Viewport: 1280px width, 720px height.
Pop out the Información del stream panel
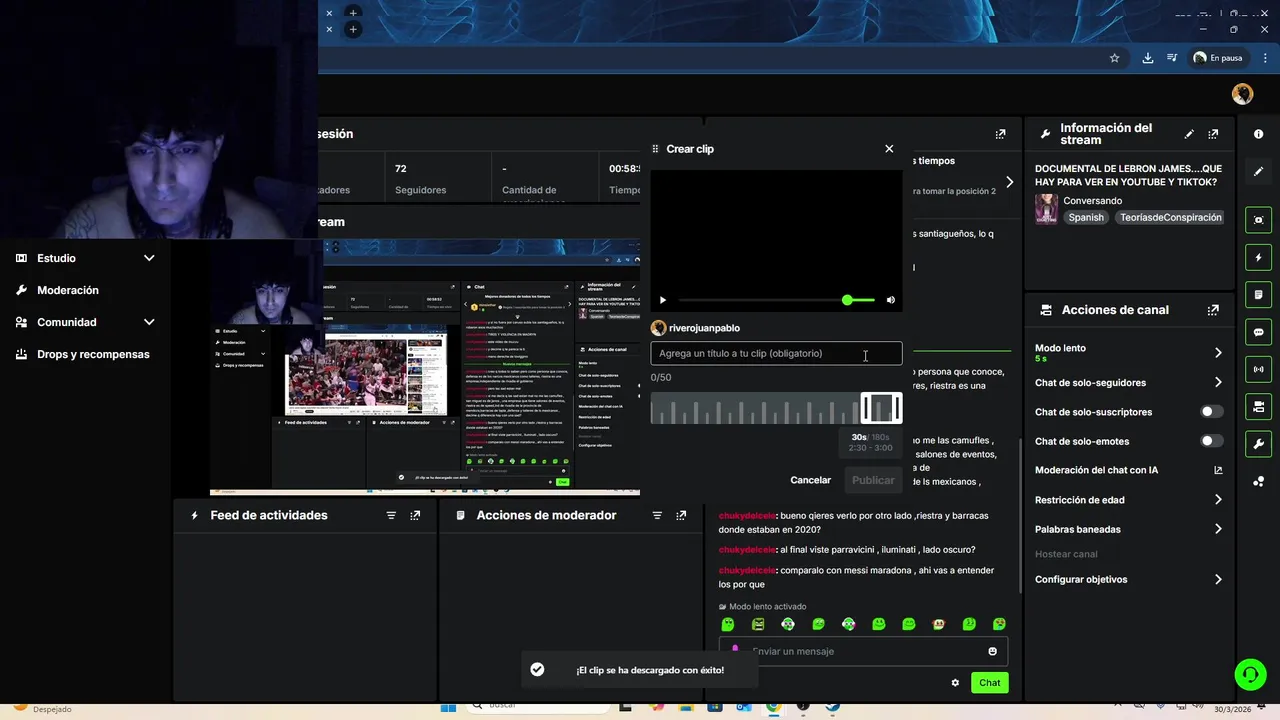[1213, 134]
